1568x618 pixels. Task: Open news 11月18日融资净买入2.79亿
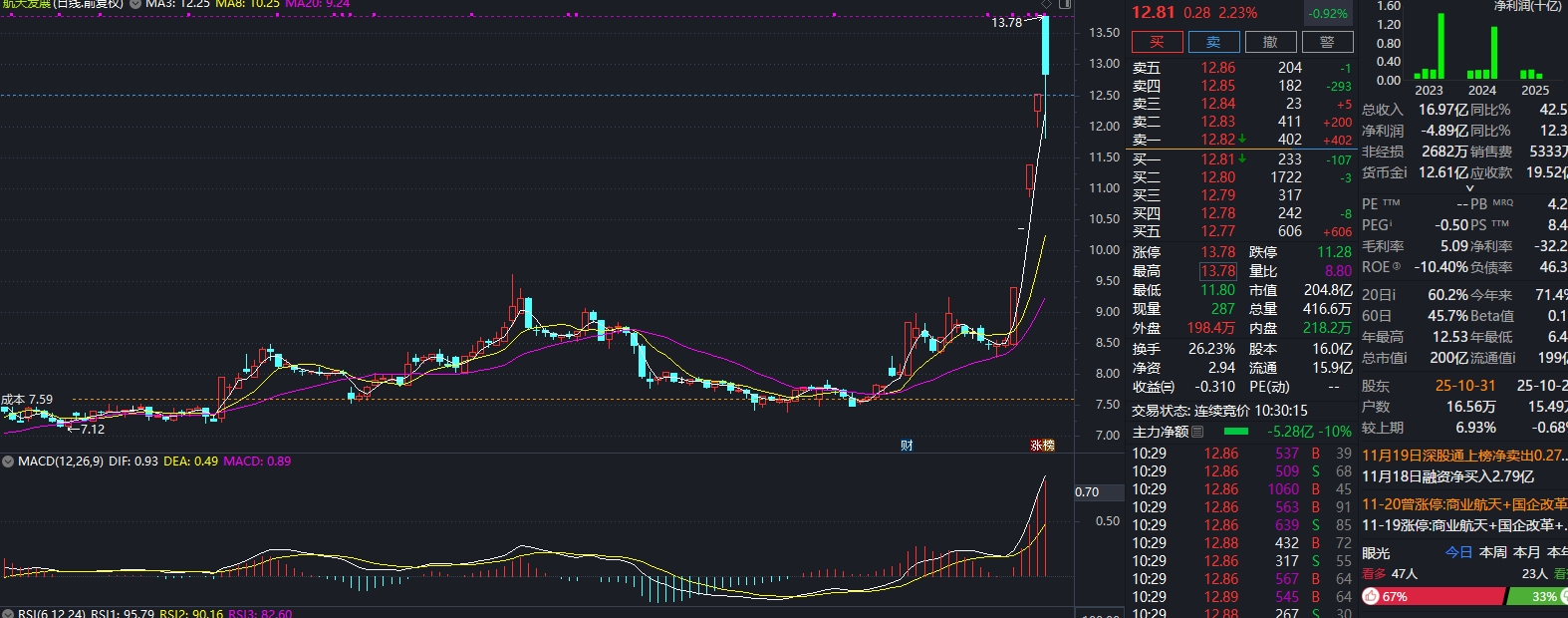pos(1448,476)
